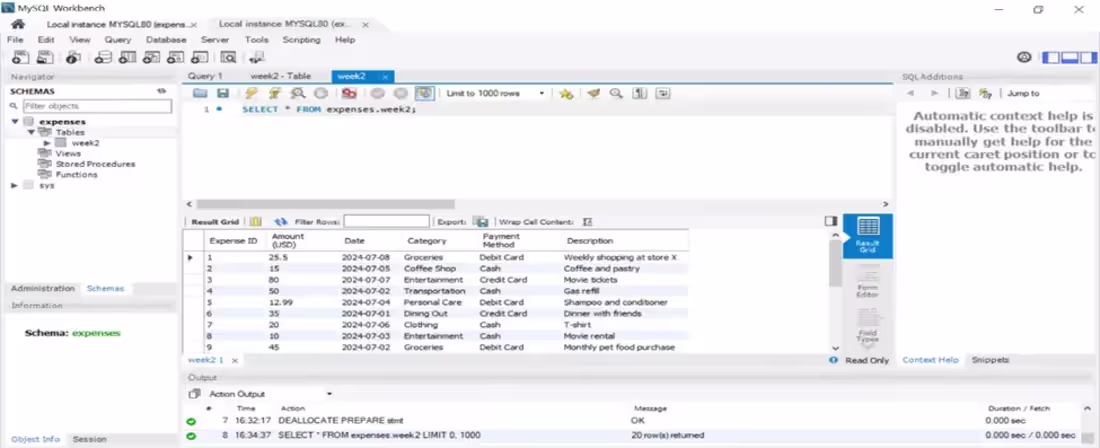Search table data icon
Screen dimensions: 1100x448
coord(228,57)
